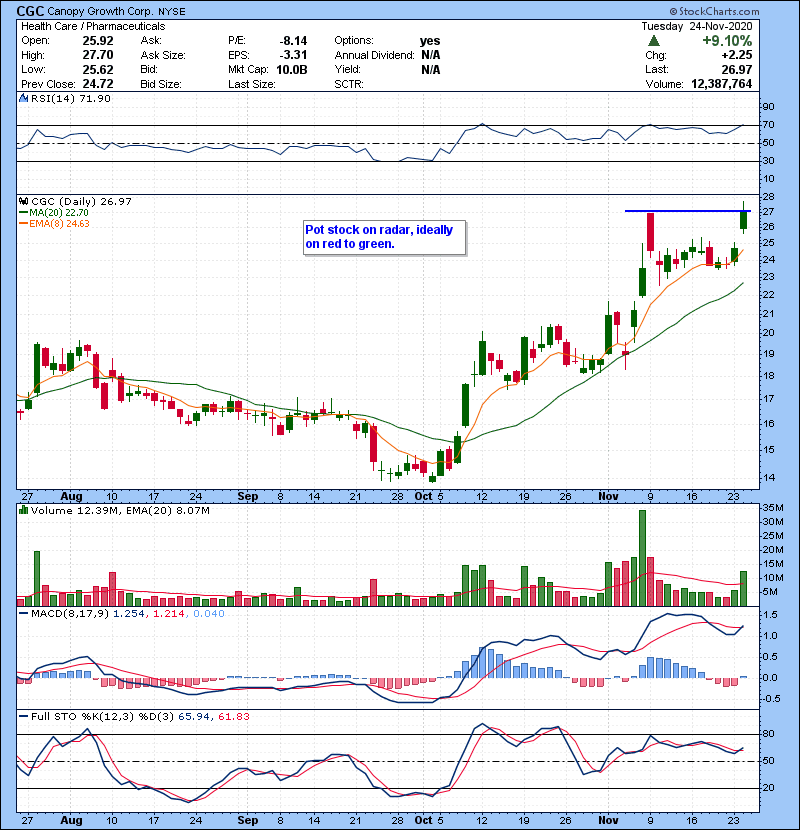Image resolution: width=800 pixels, height=830 pixels.
Task: Click the 'Pot stock on radar' annotation box
Action: (x=384, y=238)
